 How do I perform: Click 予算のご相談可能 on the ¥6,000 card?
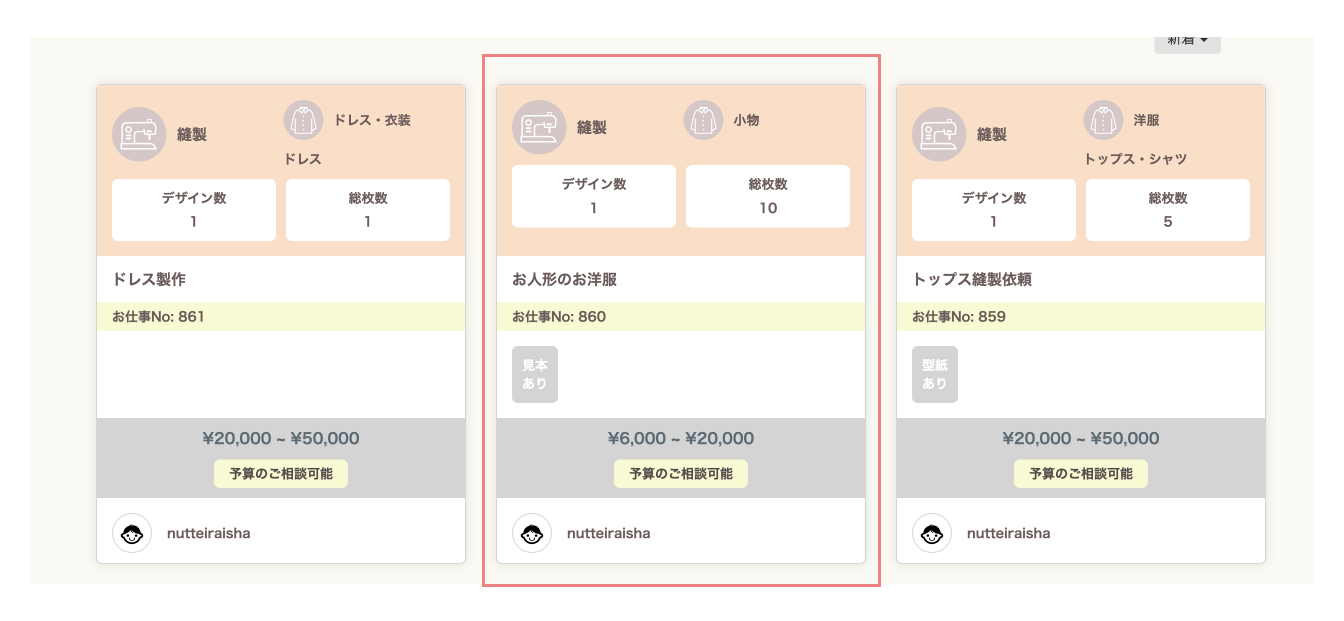point(681,474)
